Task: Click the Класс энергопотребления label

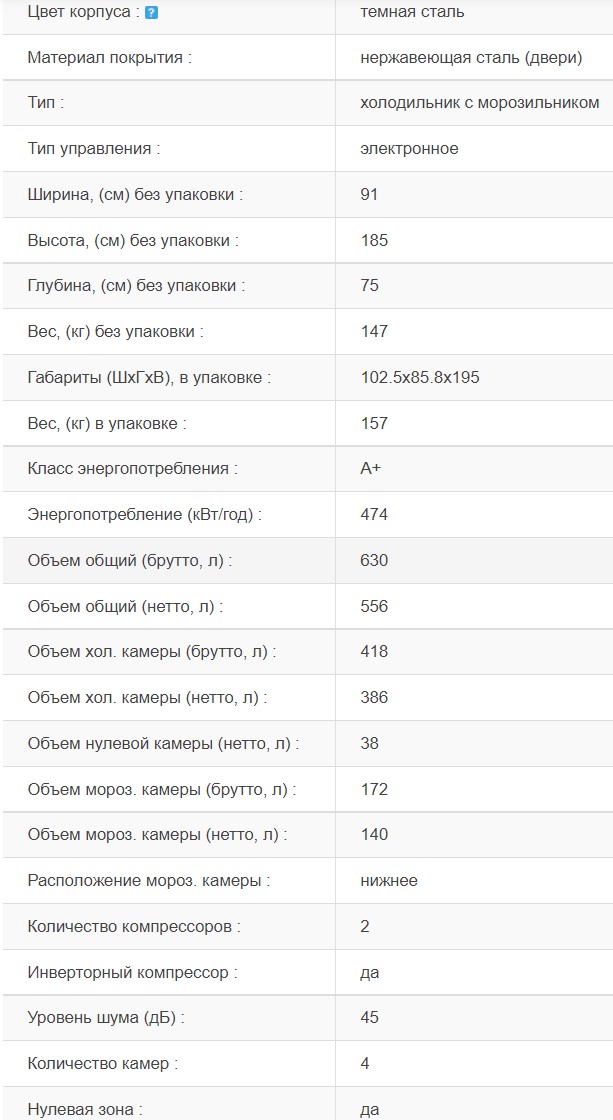Action: pos(133,469)
